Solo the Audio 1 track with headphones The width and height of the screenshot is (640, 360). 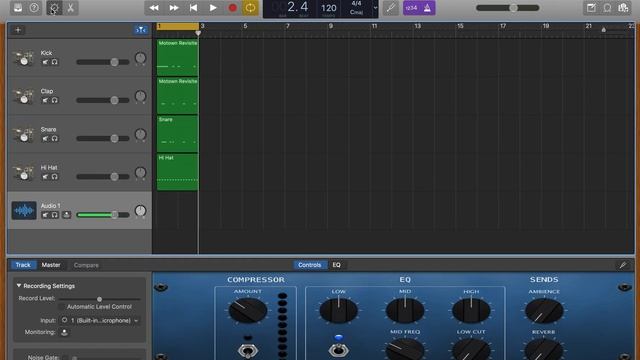coord(55,215)
